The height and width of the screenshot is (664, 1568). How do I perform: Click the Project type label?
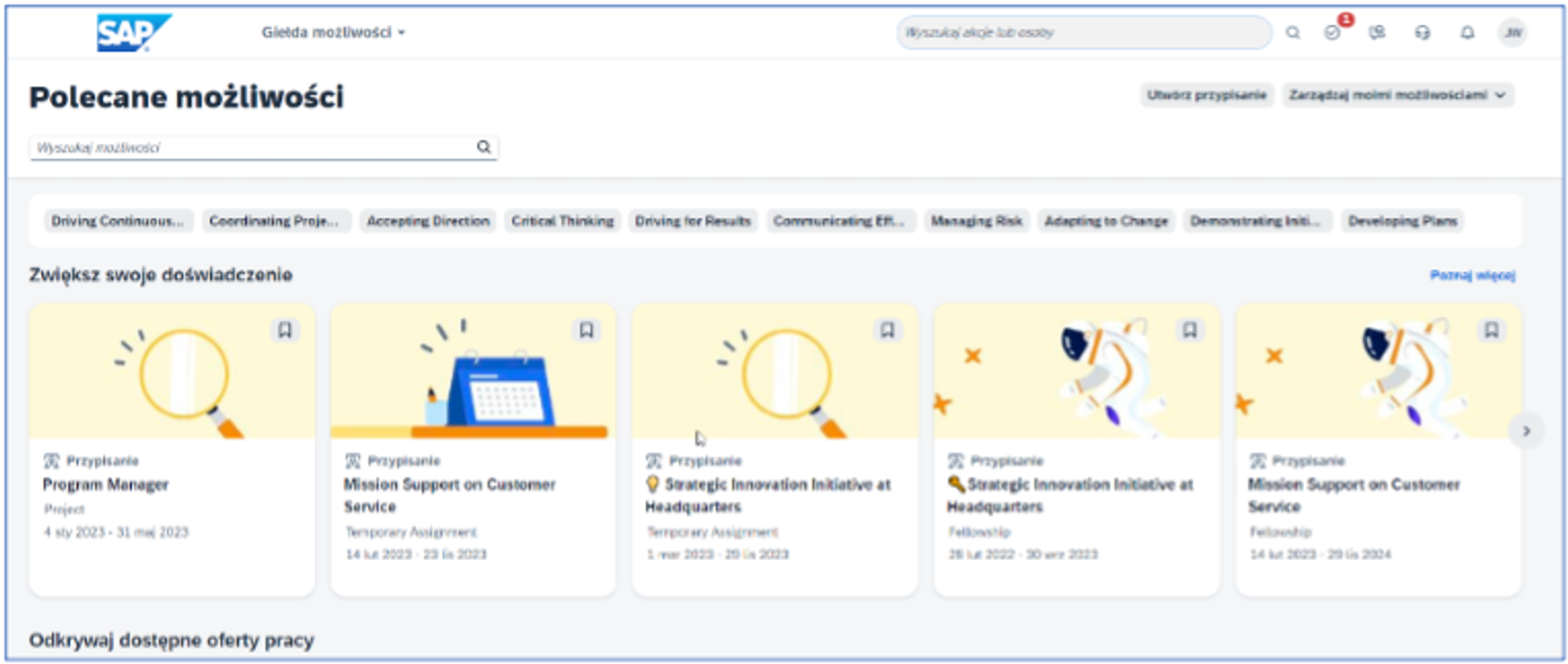point(64,509)
